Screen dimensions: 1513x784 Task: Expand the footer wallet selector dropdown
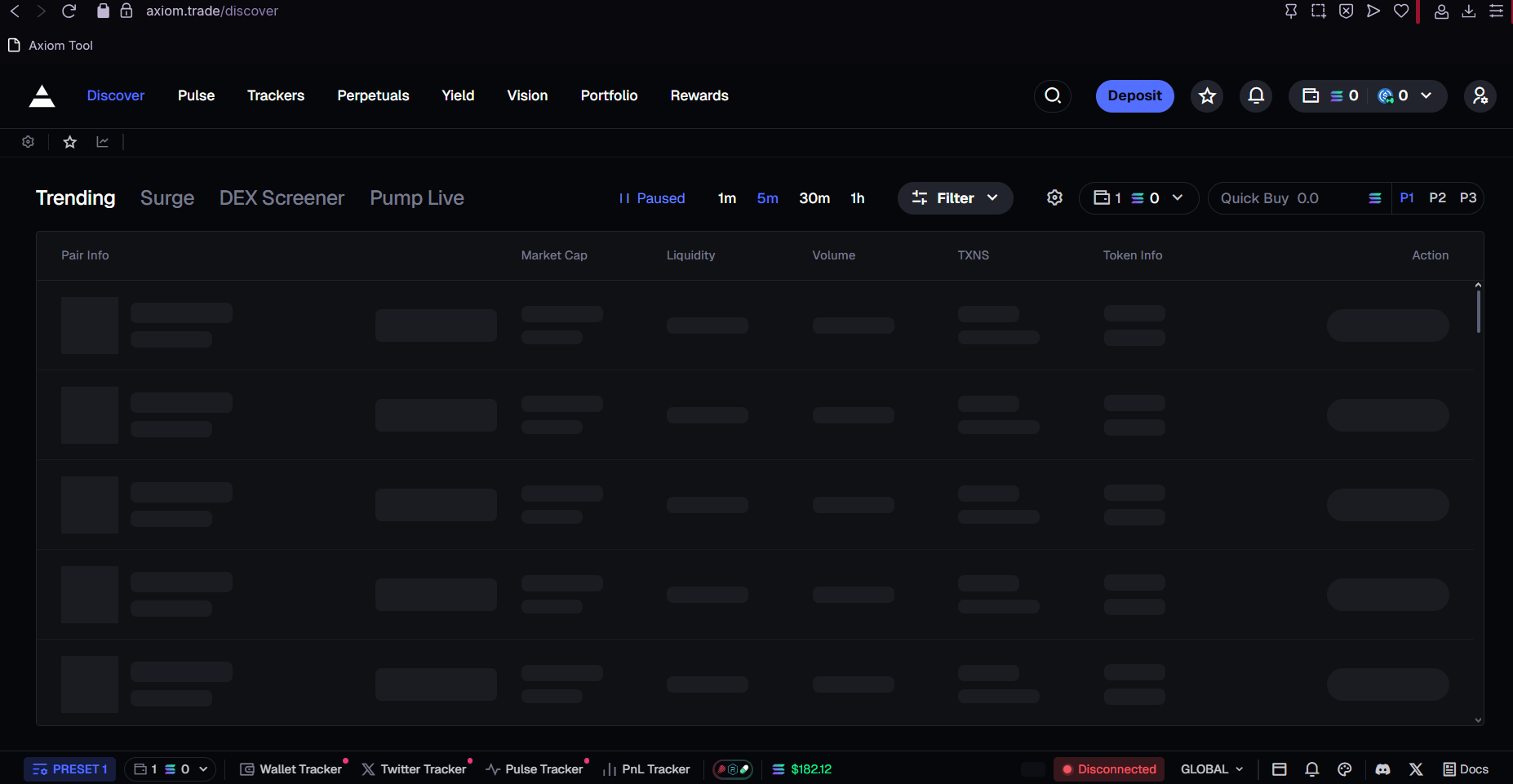pyautogui.click(x=170, y=769)
